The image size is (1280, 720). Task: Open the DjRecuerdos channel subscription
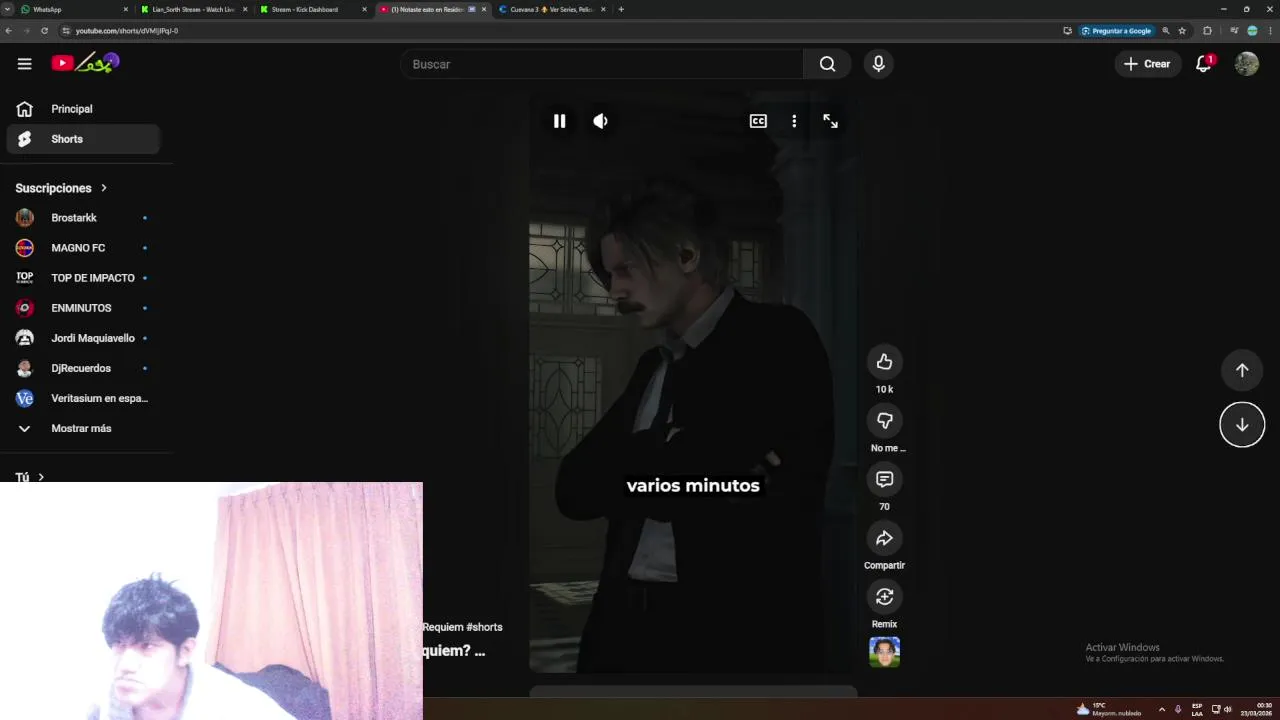point(83,368)
